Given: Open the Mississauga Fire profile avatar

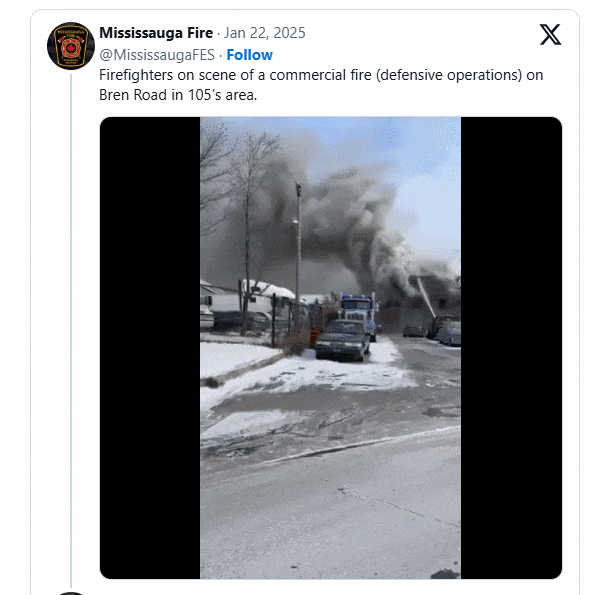Looking at the screenshot, I should [x=71, y=46].
